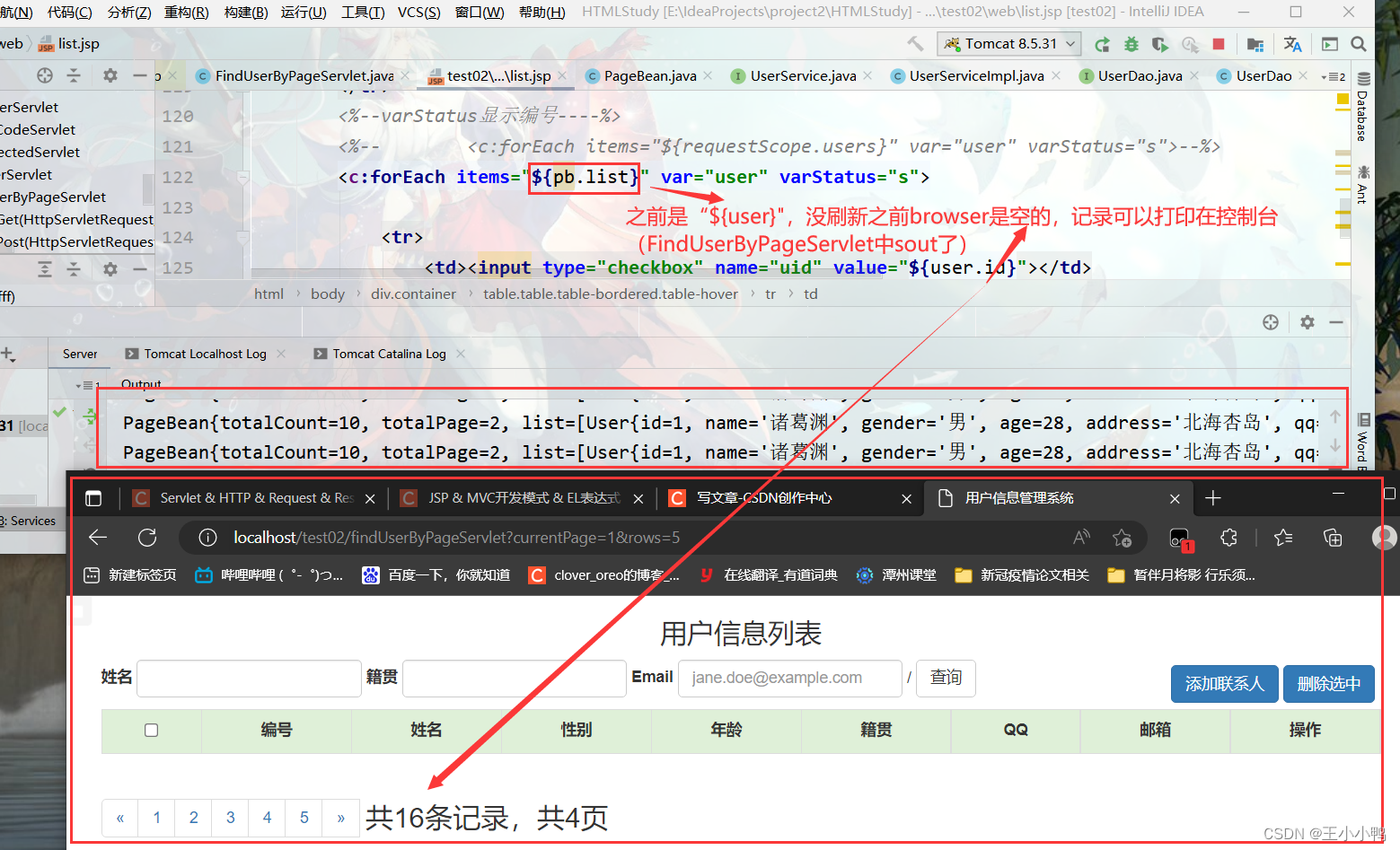The height and width of the screenshot is (850, 1400).
Task: Expand all in structure panel
Action: coord(45,268)
